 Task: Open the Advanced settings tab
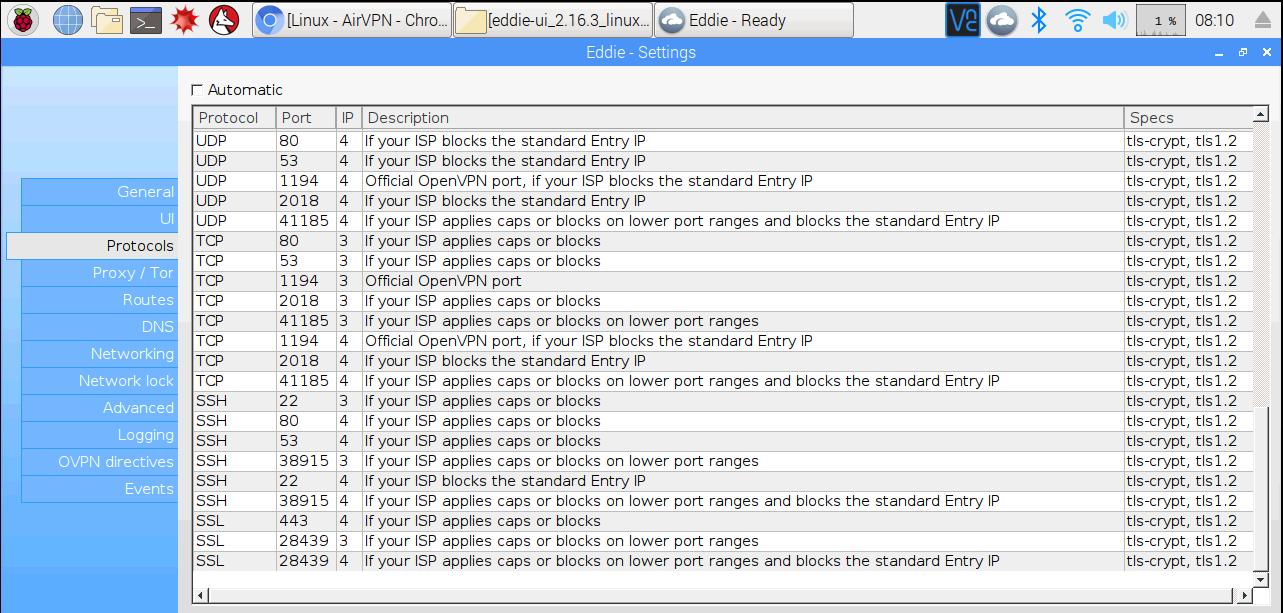pyautogui.click(x=99, y=408)
